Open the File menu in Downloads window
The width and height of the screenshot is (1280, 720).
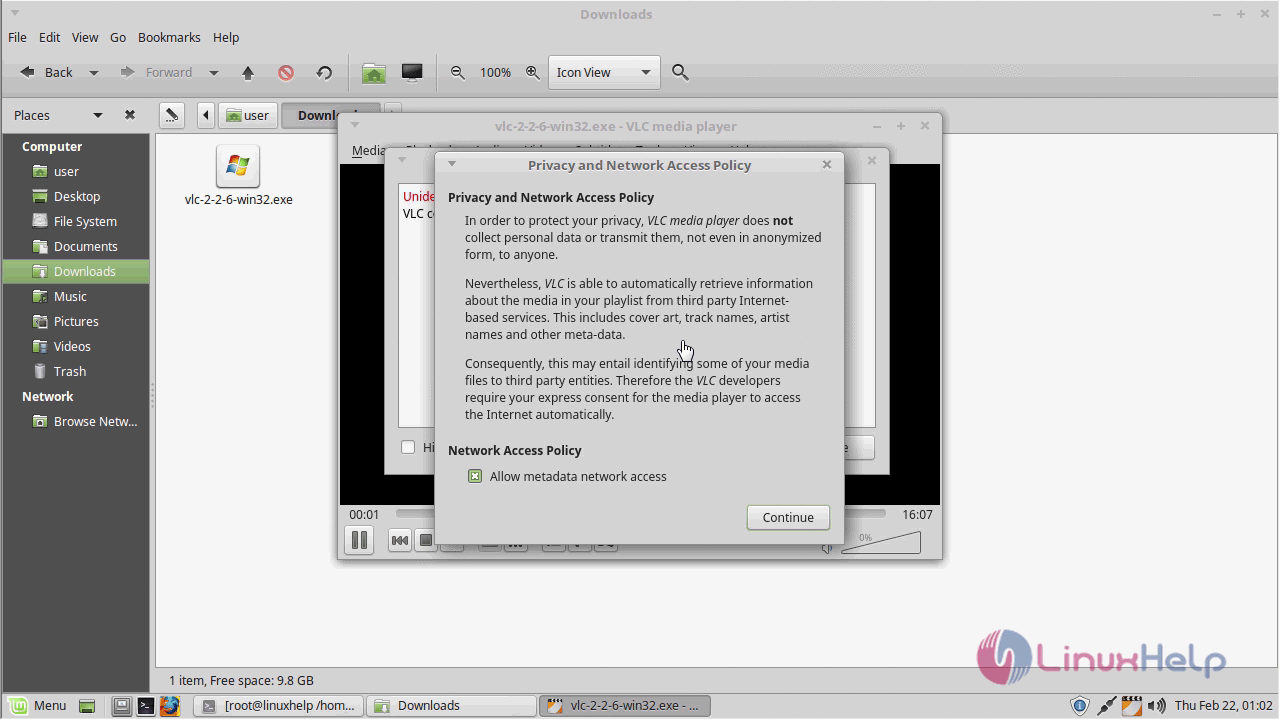pos(17,37)
